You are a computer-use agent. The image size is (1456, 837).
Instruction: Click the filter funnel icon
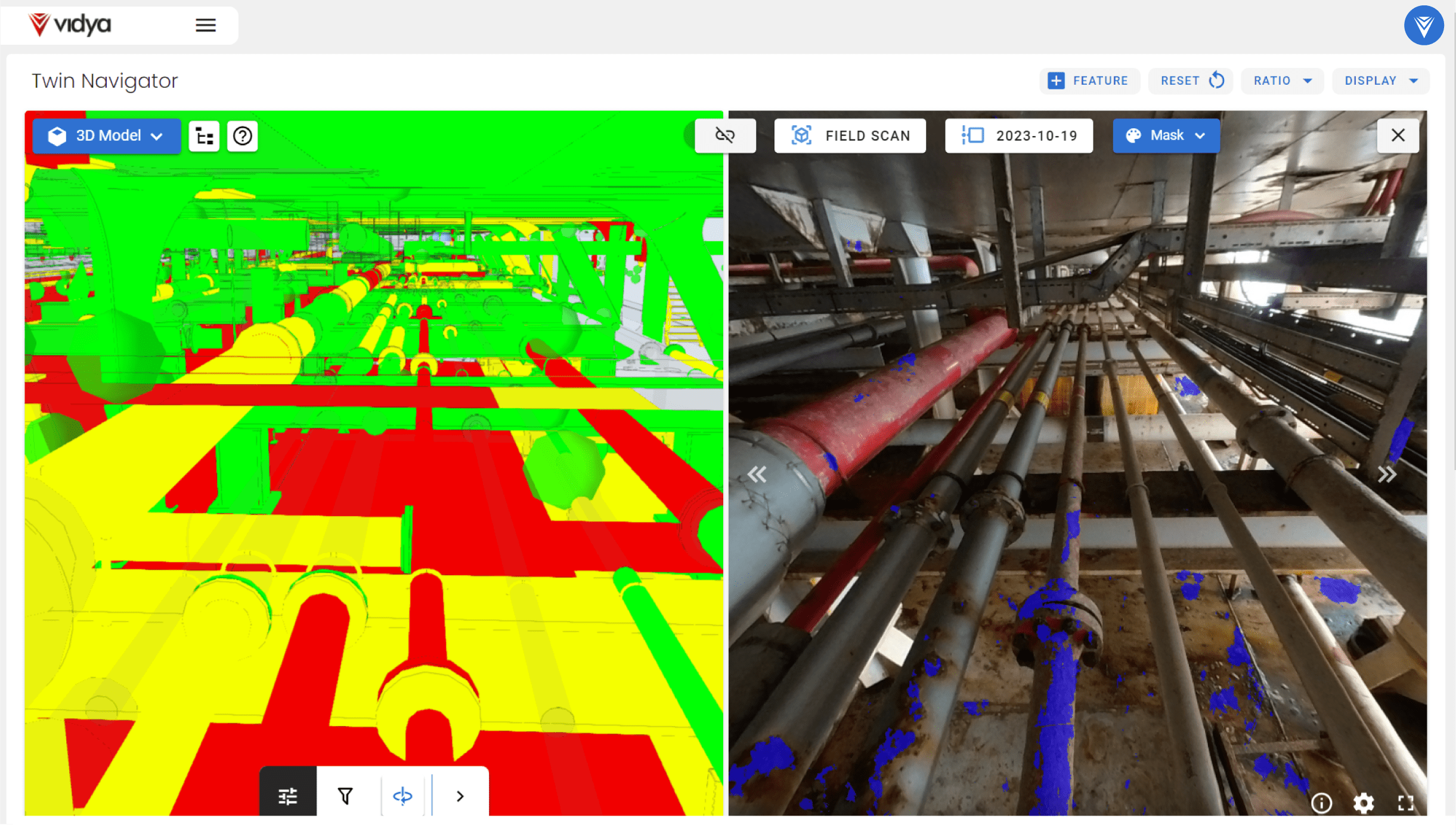click(x=345, y=796)
